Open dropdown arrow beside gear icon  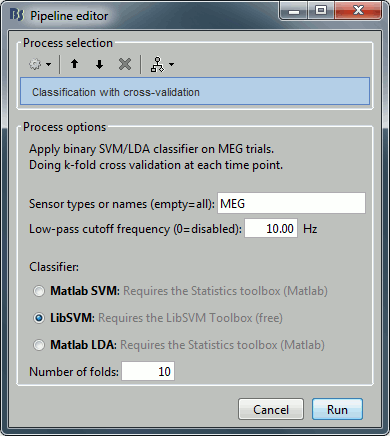49,64
